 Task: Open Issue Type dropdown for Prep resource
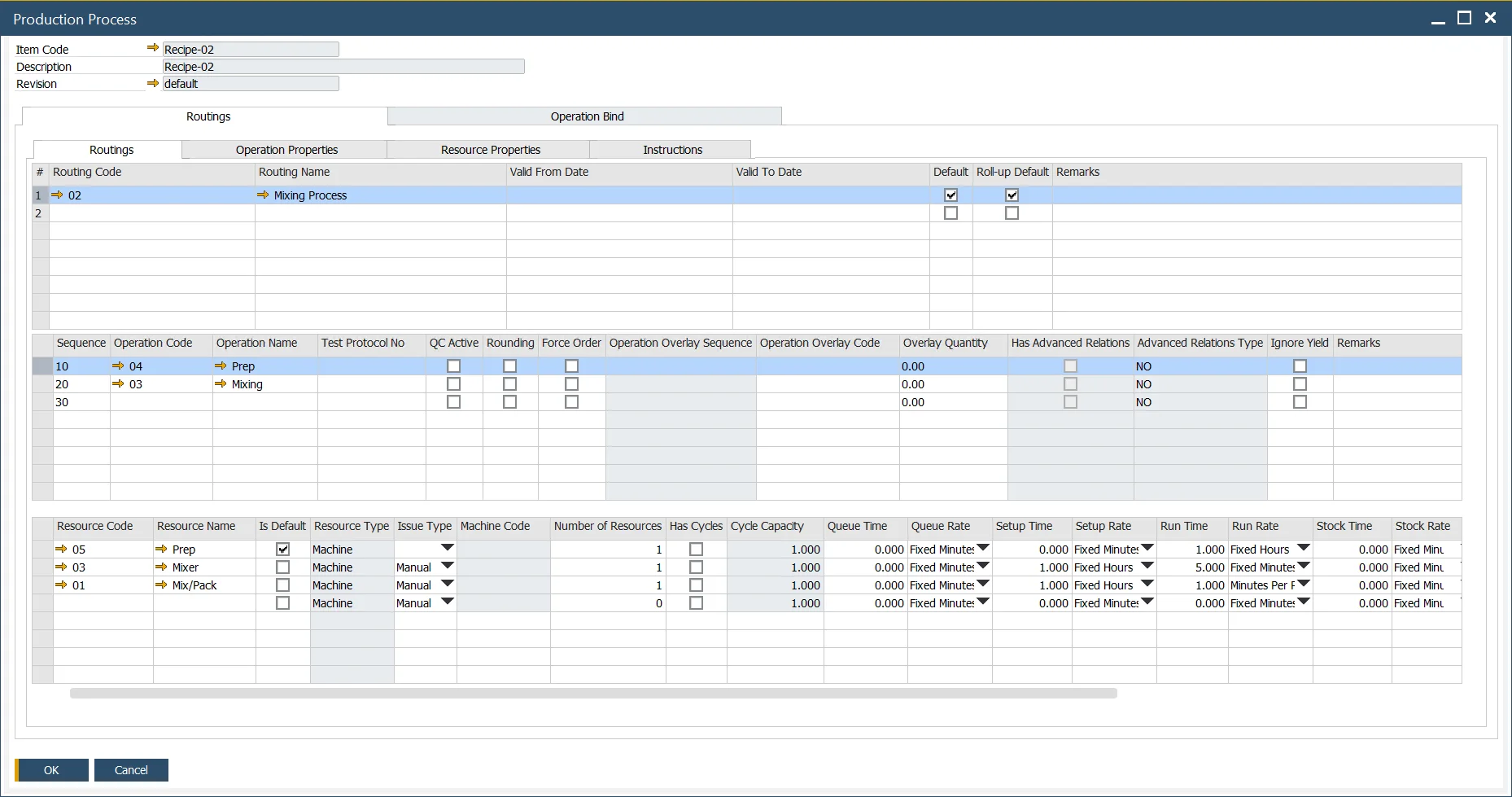point(447,549)
